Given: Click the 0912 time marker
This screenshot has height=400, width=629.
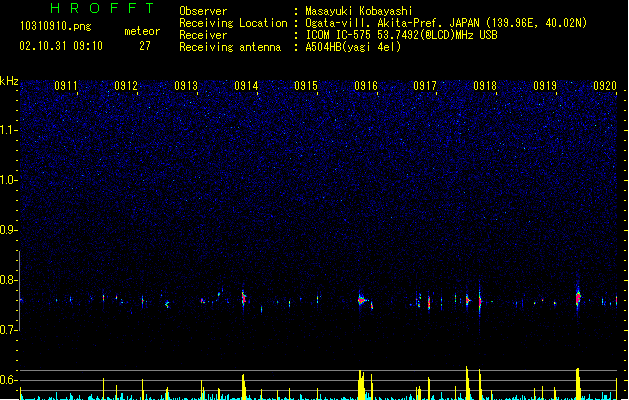Looking at the screenshot, I should click(x=126, y=86).
